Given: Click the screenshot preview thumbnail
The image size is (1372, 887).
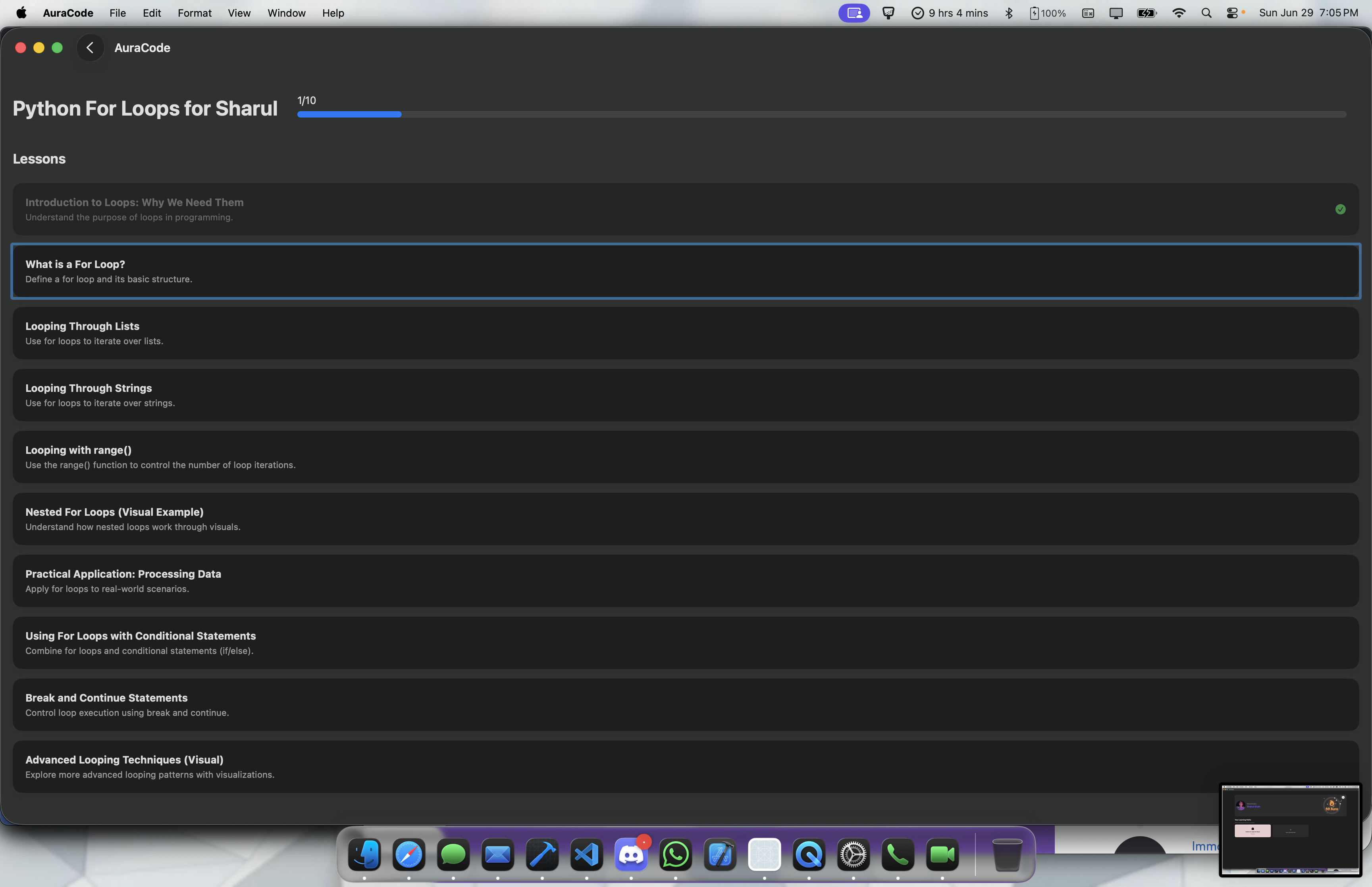Looking at the screenshot, I should coord(1290,830).
